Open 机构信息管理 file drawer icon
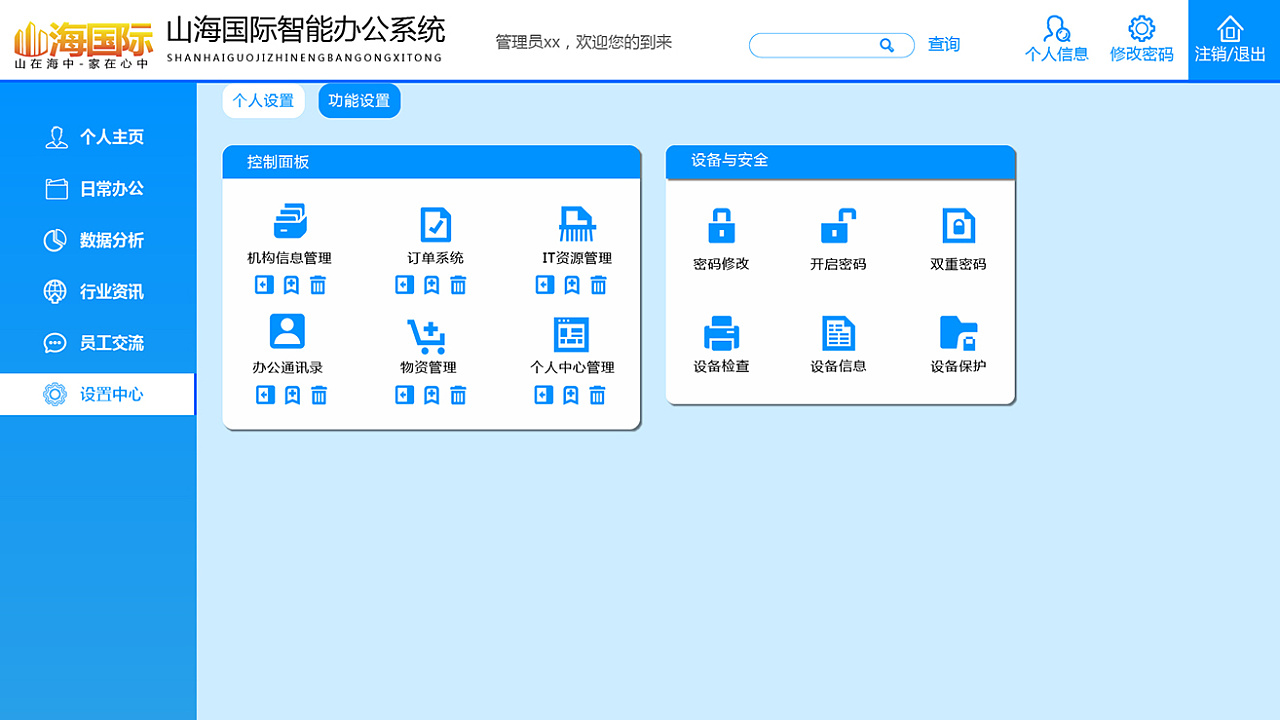 click(x=290, y=222)
